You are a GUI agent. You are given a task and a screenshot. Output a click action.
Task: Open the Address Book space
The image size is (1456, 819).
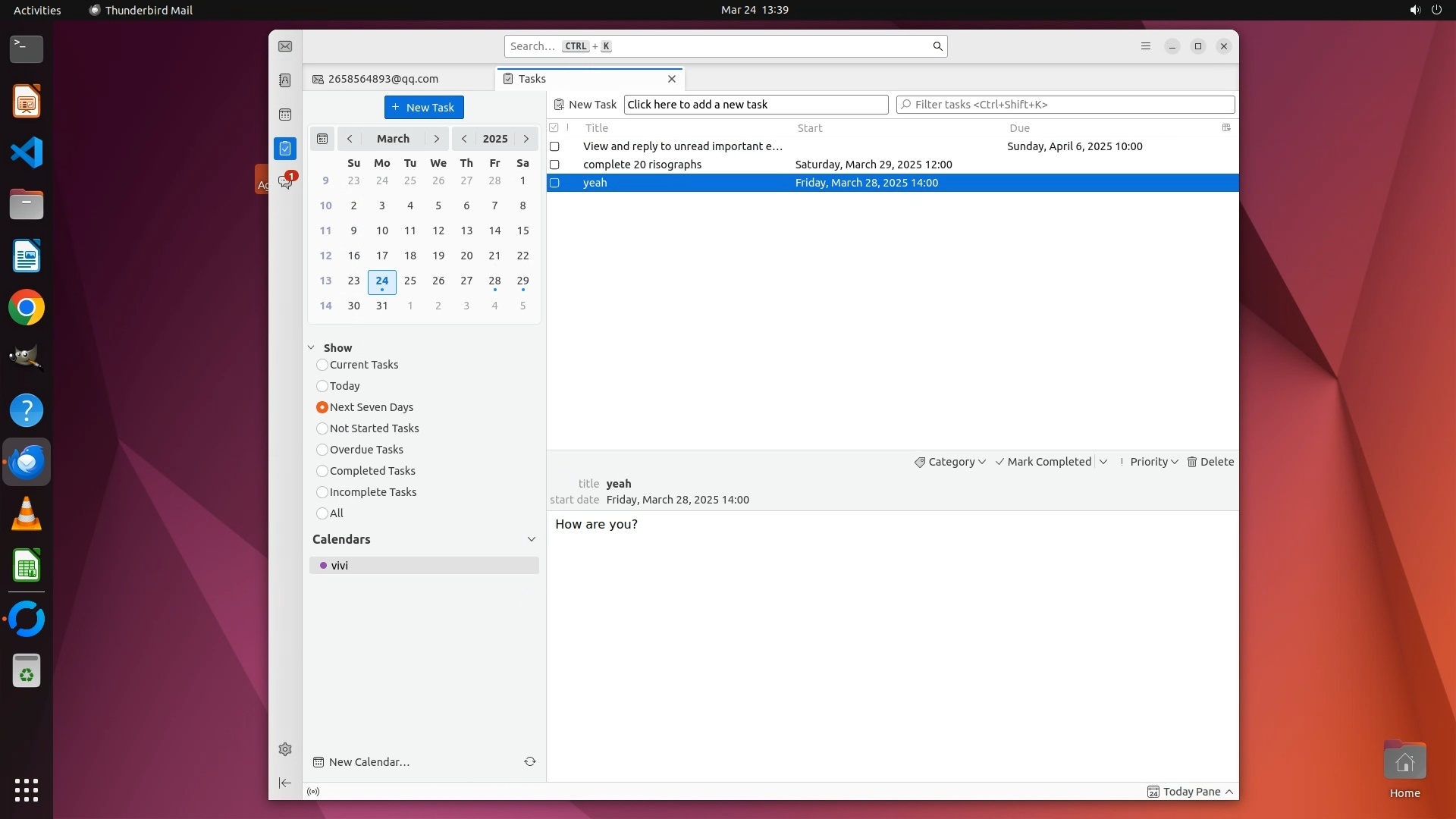[285, 80]
